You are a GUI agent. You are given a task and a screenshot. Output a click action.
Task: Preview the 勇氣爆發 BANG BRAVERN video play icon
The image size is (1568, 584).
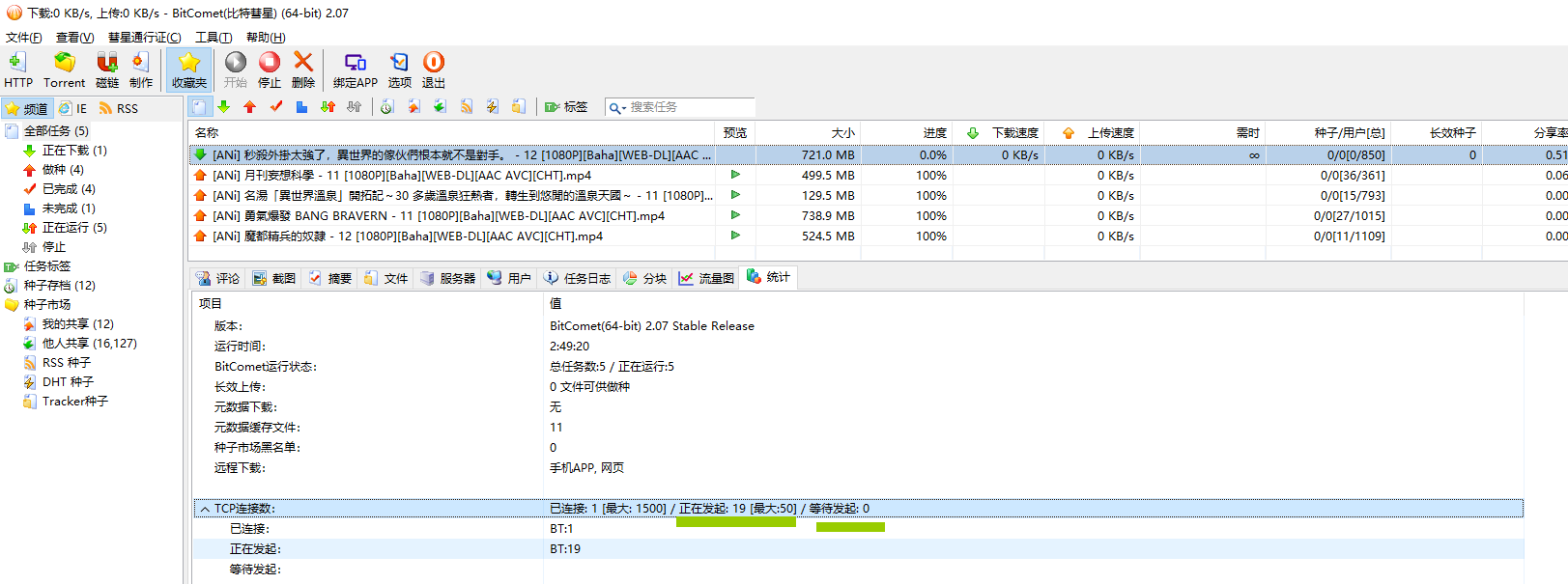pyautogui.click(x=735, y=215)
